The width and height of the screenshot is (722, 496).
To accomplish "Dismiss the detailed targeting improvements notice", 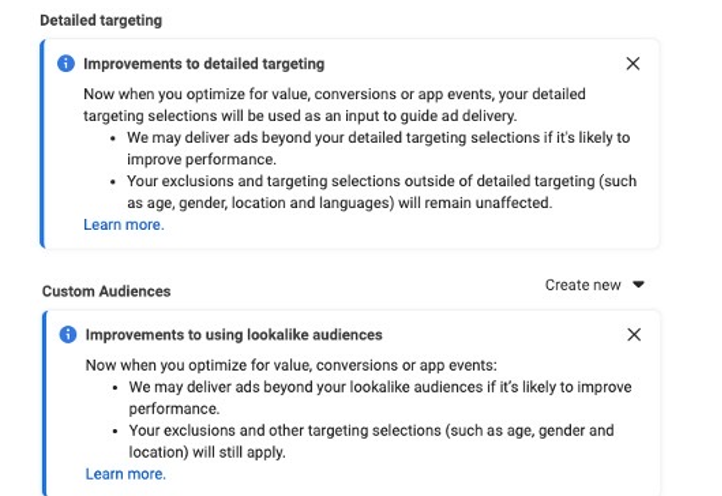I will tap(633, 64).
